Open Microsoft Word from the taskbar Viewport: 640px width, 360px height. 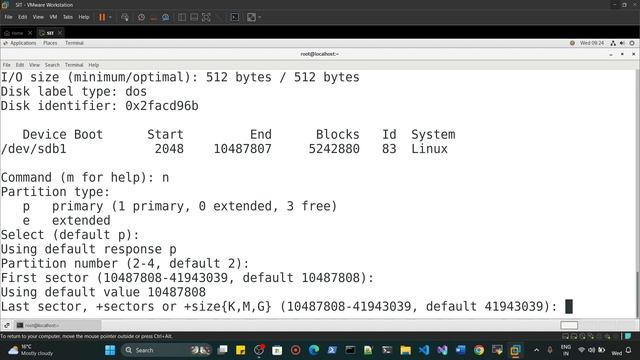pyautogui.click(x=460, y=350)
